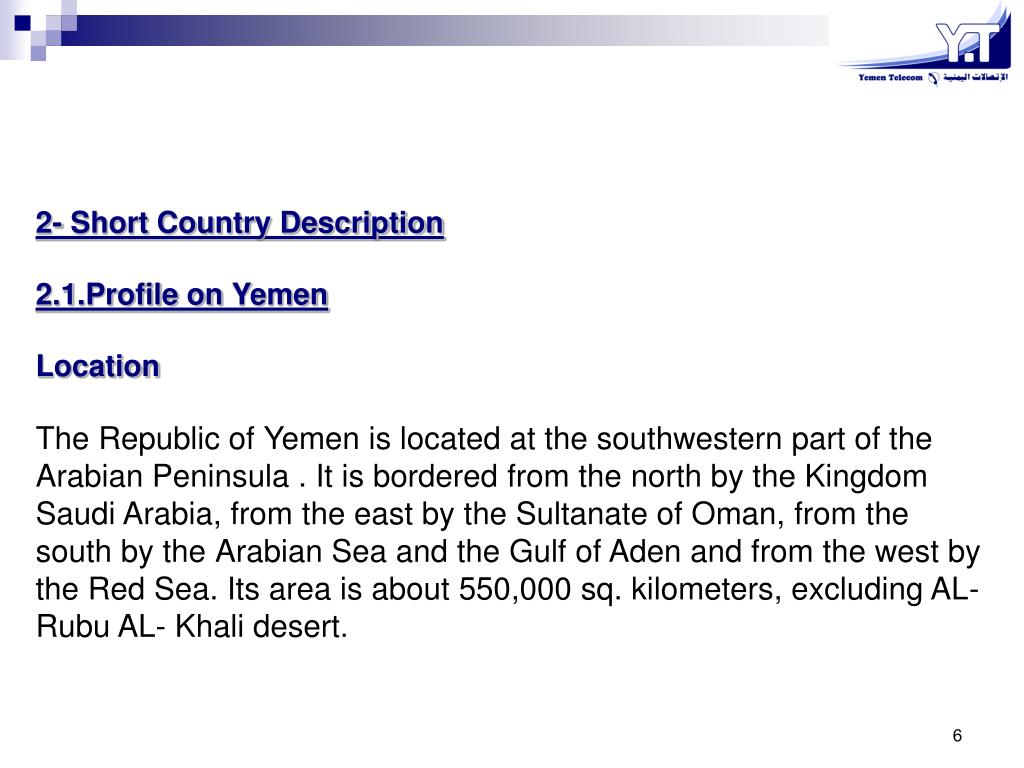This screenshot has height=768, width=1024.
Task: Click the light purple square decoration
Action: click(38, 53)
